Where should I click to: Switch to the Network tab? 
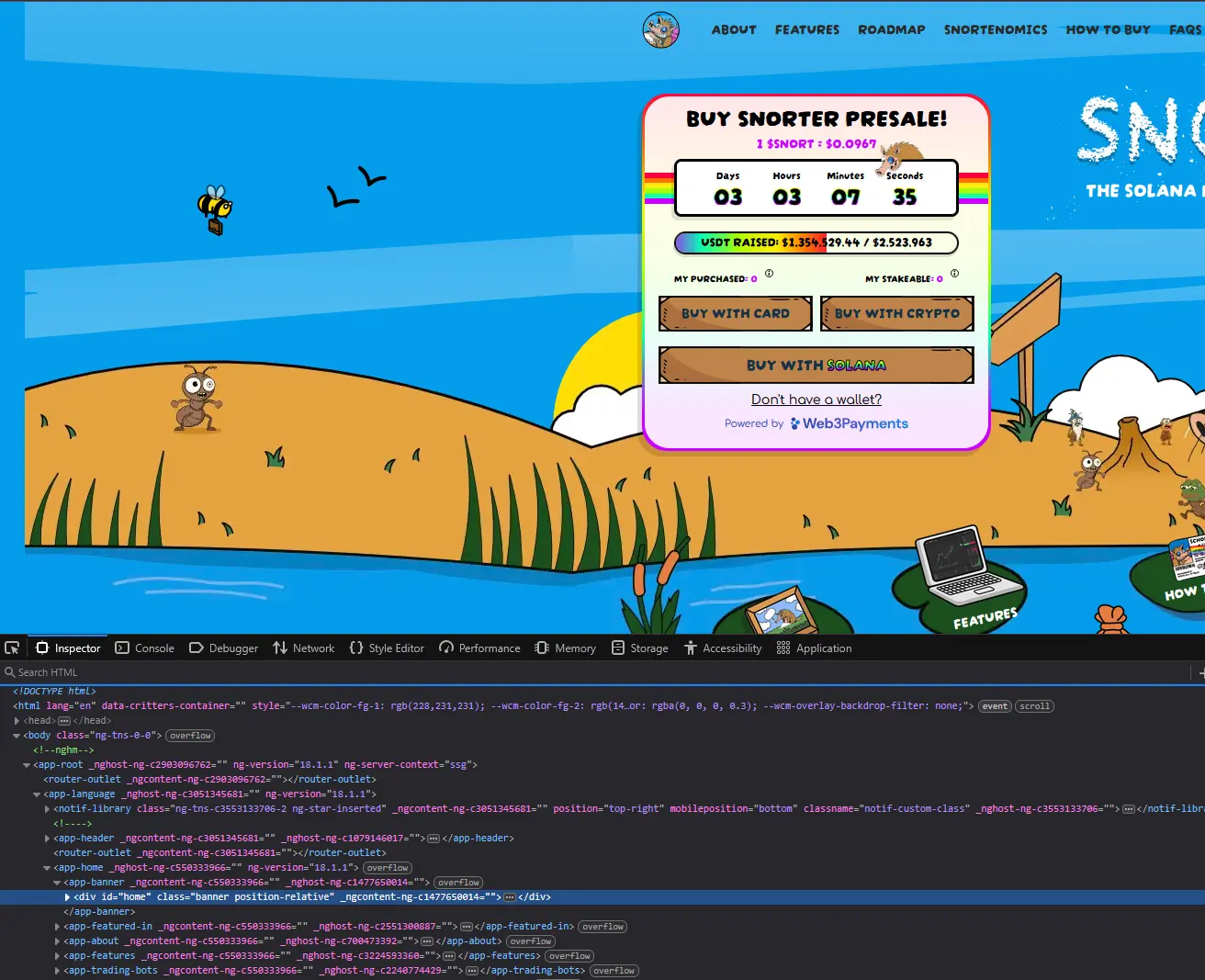coord(303,648)
